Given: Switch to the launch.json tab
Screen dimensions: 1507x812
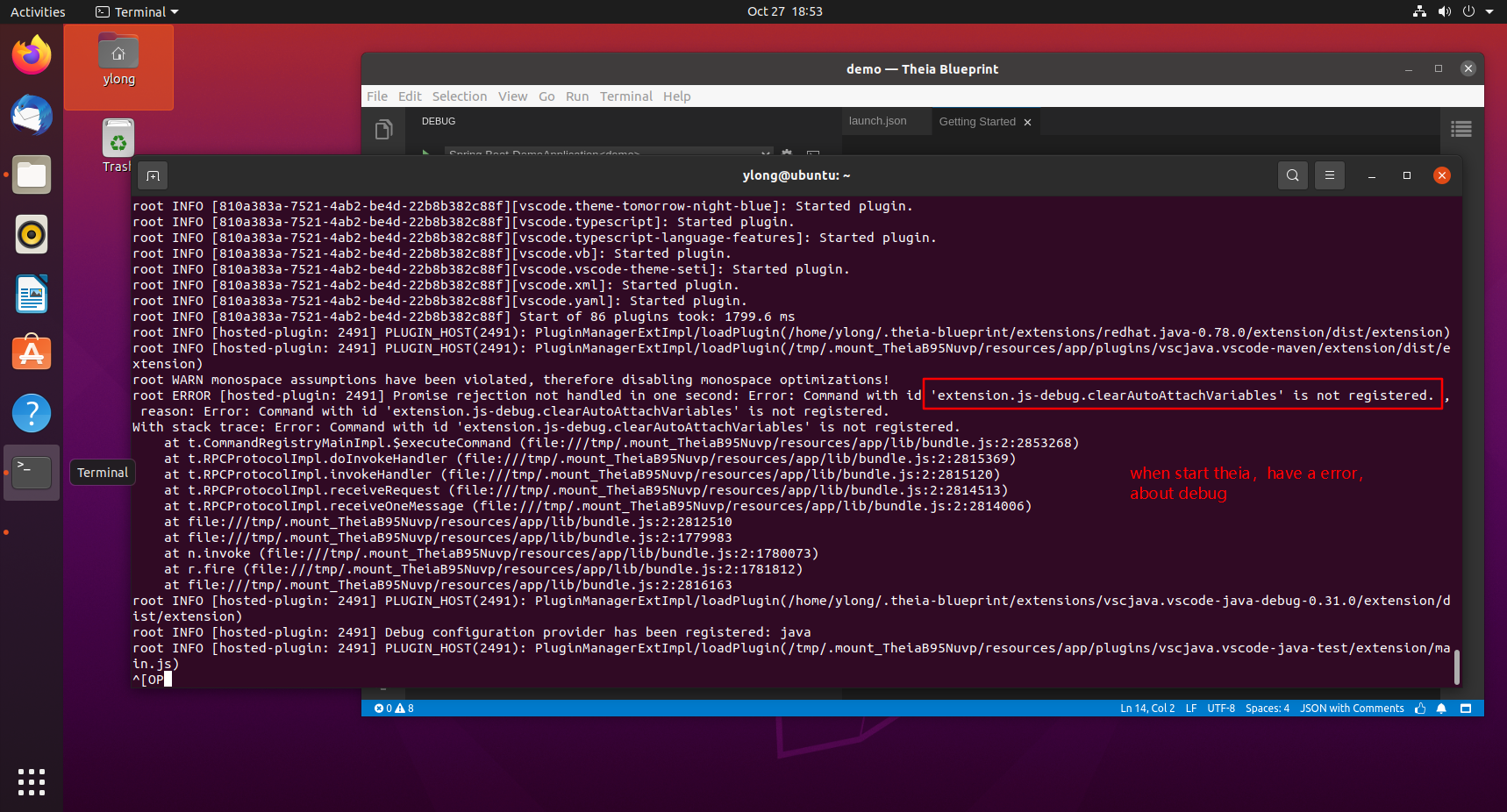Looking at the screenshot, I should (x=876, y=121).
